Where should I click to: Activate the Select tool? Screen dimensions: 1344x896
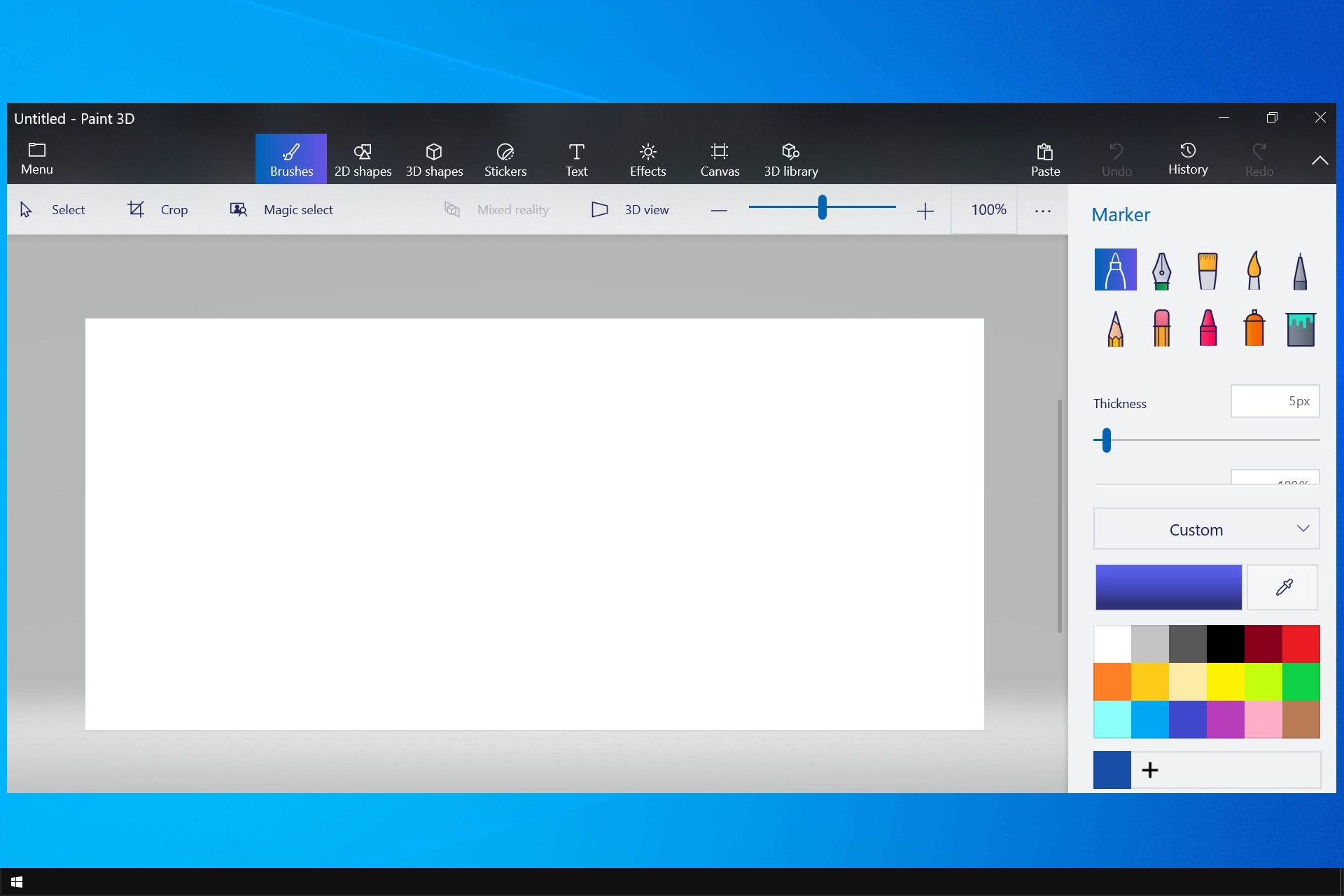(52, 209)
